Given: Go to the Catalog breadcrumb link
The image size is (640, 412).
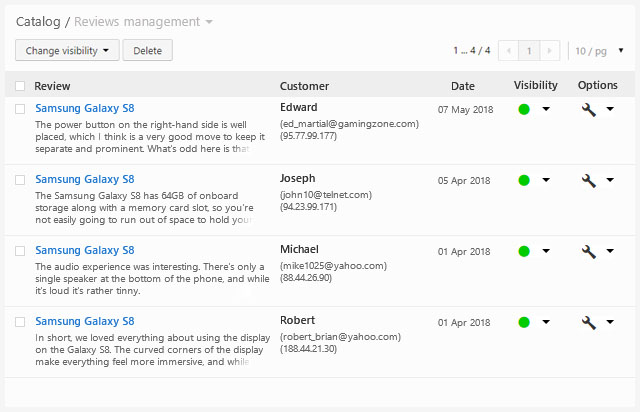Looking at the screenshot, I should [38, 21].
